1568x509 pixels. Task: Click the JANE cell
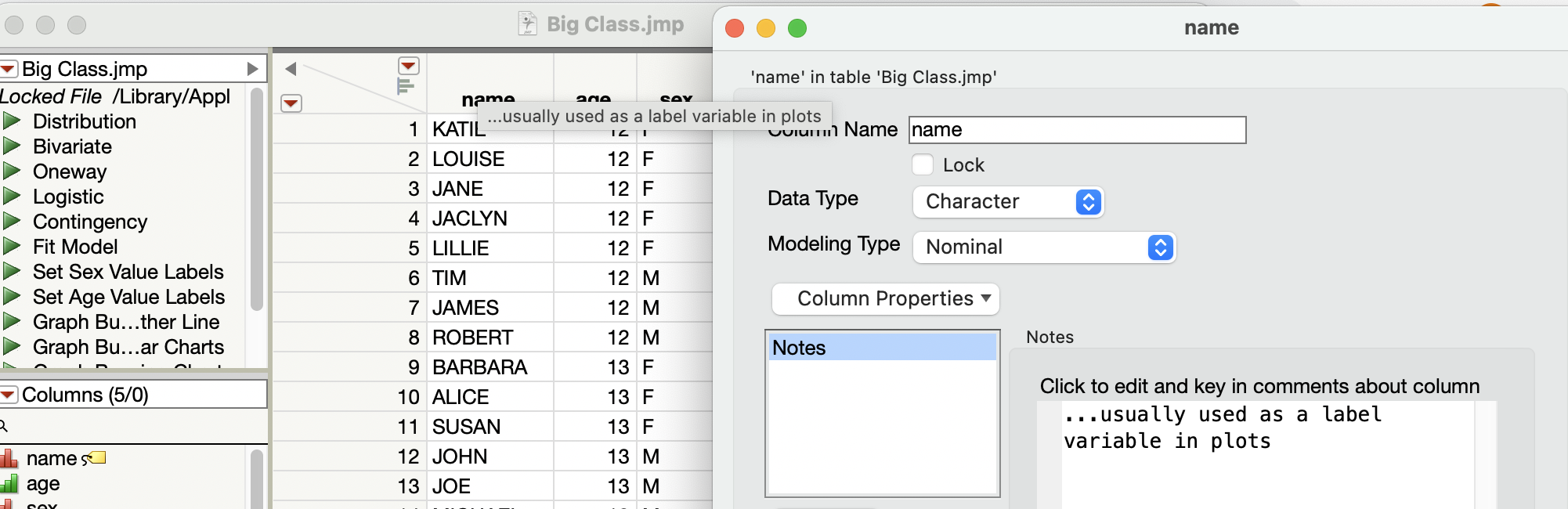click(490, 189)
